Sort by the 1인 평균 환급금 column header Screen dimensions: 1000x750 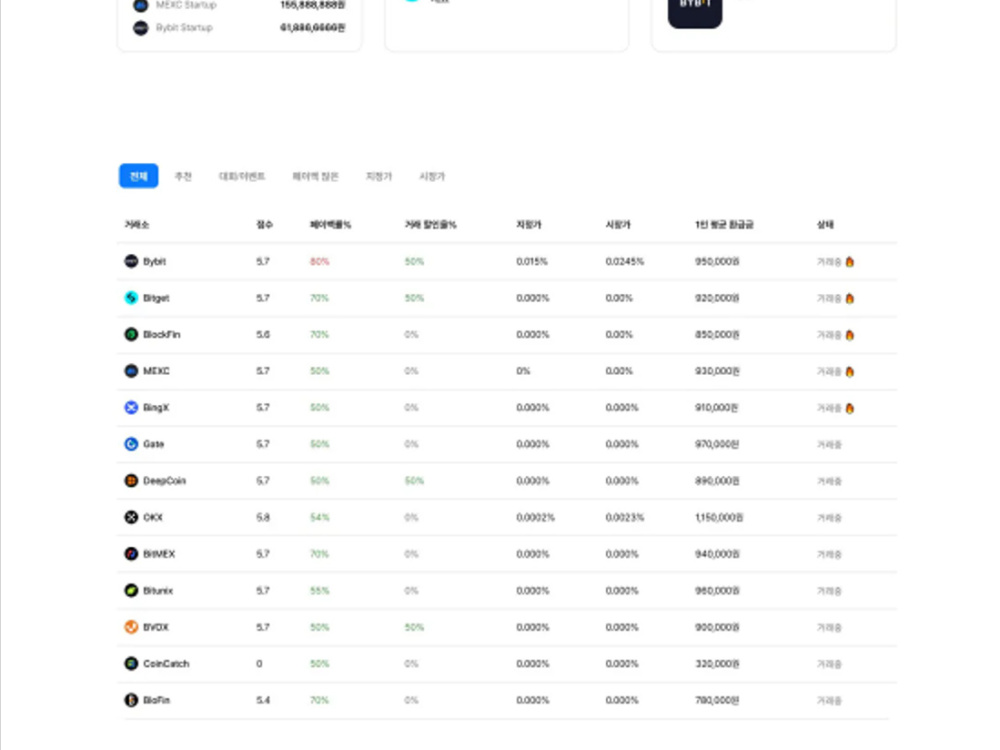point(724,224)
